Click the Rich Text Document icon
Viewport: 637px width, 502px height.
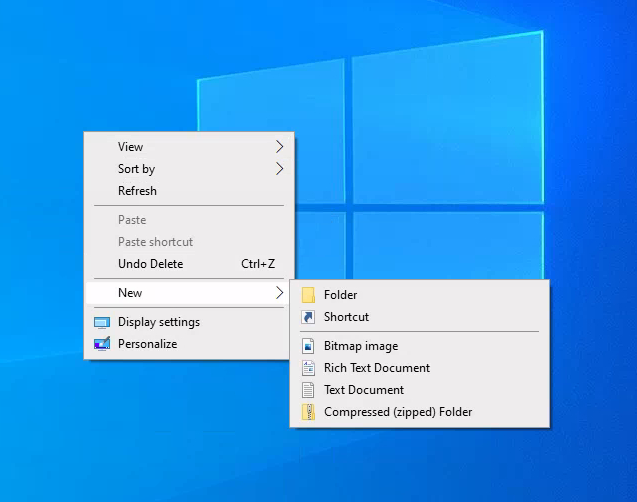point(308,368)
